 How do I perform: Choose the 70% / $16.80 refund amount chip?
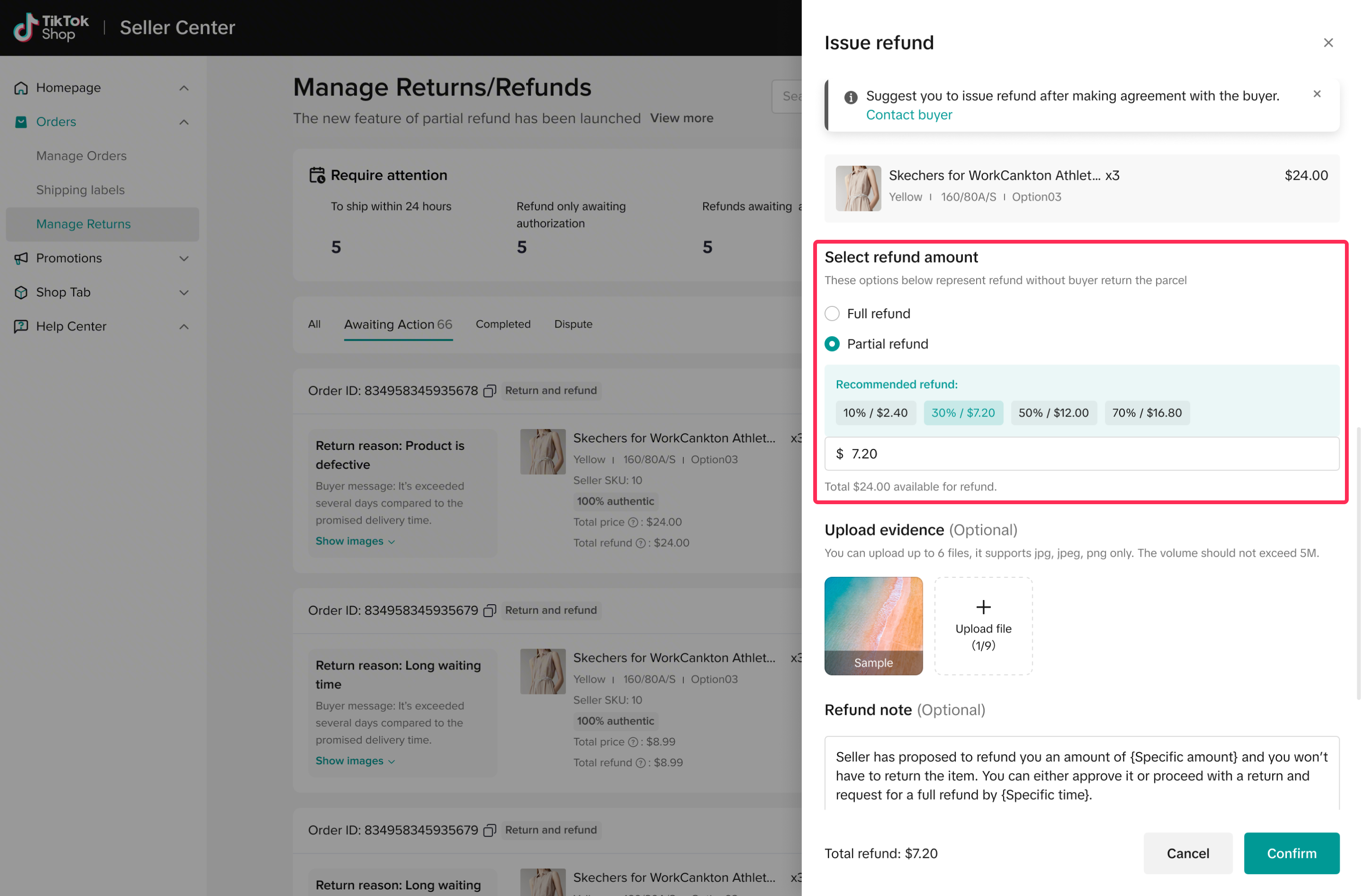pyautogui.click(x=1147, y=413)
